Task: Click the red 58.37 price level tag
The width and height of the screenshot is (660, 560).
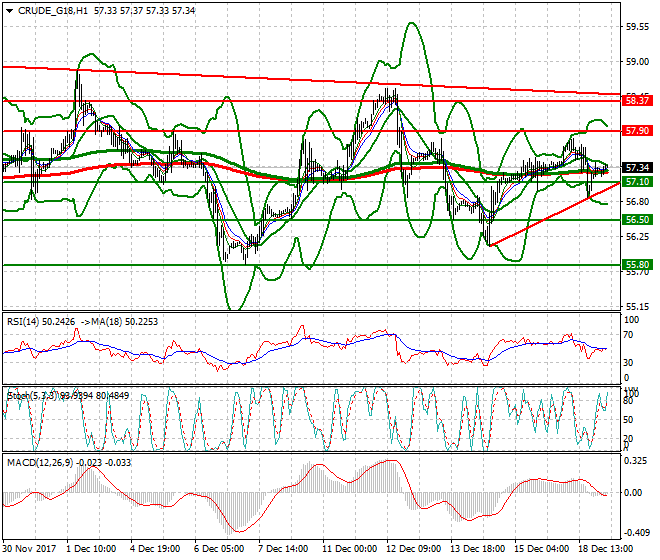Action: [637, 101]
